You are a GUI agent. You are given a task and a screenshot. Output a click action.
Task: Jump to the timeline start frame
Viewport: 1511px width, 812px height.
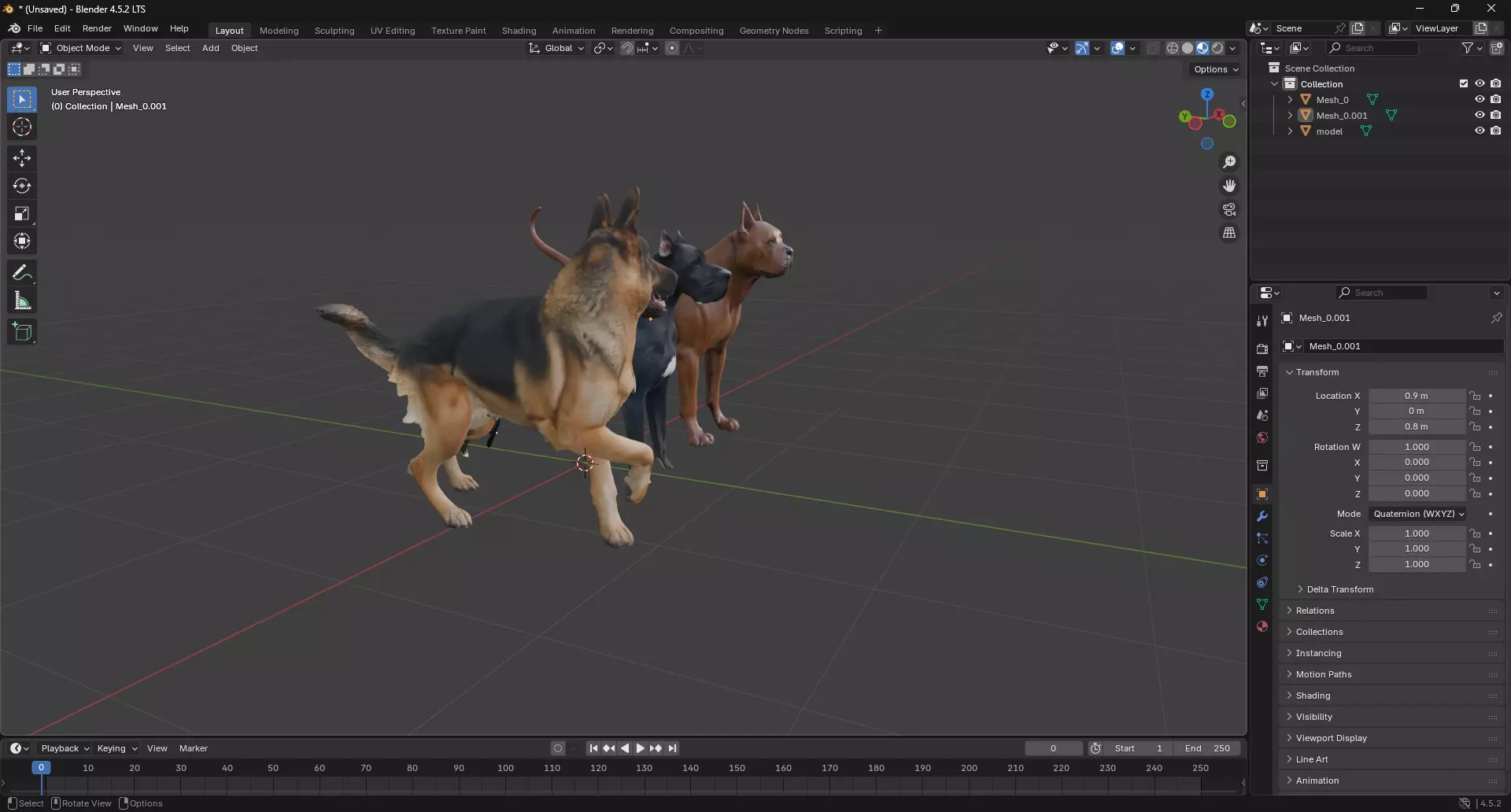click(x=593, y=748)
